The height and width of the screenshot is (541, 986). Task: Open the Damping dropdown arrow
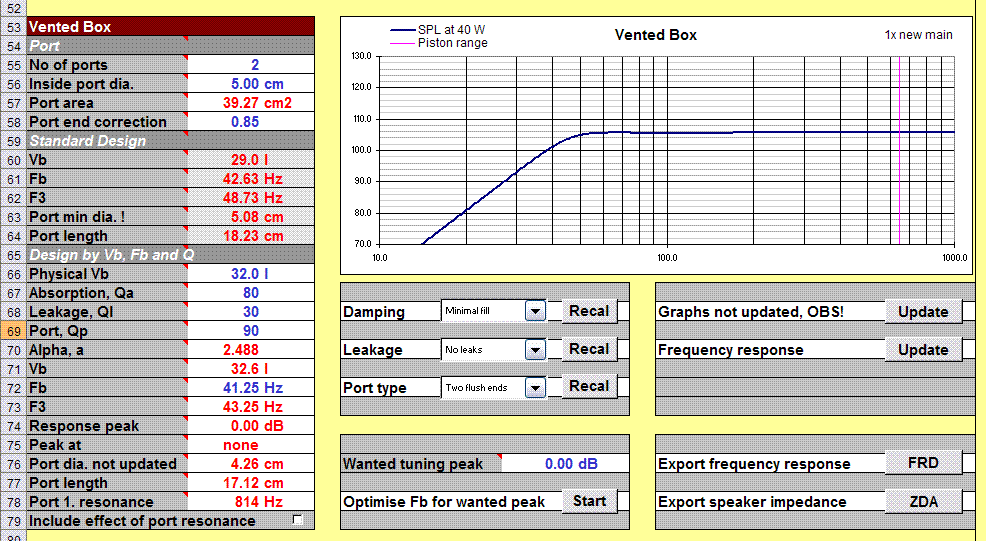(x=535, y=311)
